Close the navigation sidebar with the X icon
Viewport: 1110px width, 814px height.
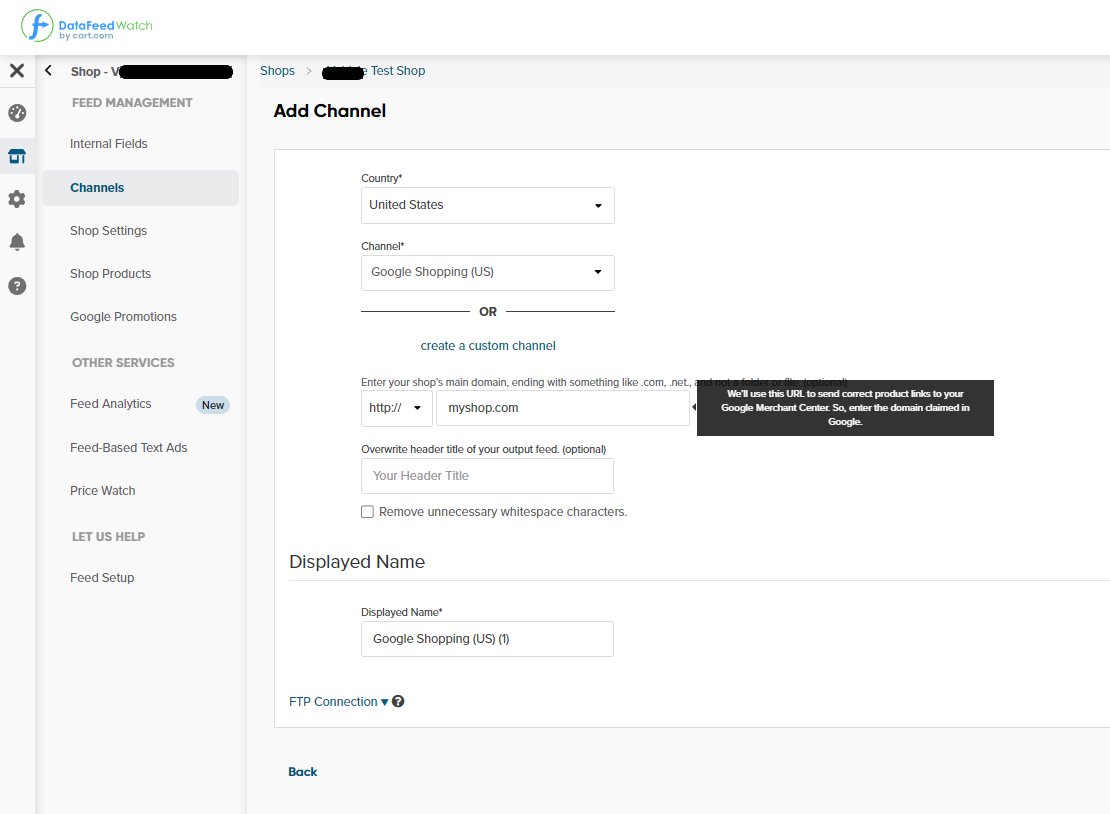[16, 70]
